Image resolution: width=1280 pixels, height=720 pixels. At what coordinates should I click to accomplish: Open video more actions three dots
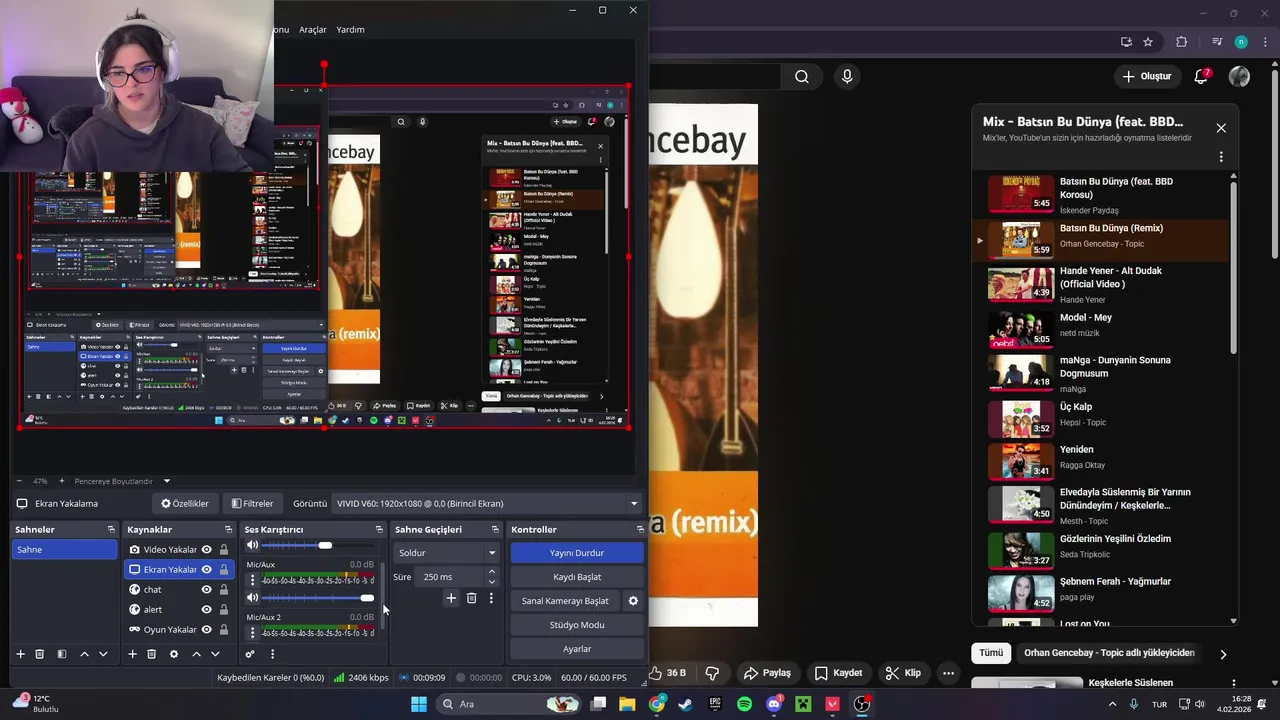pyautogui.click(x=948, y=673)
